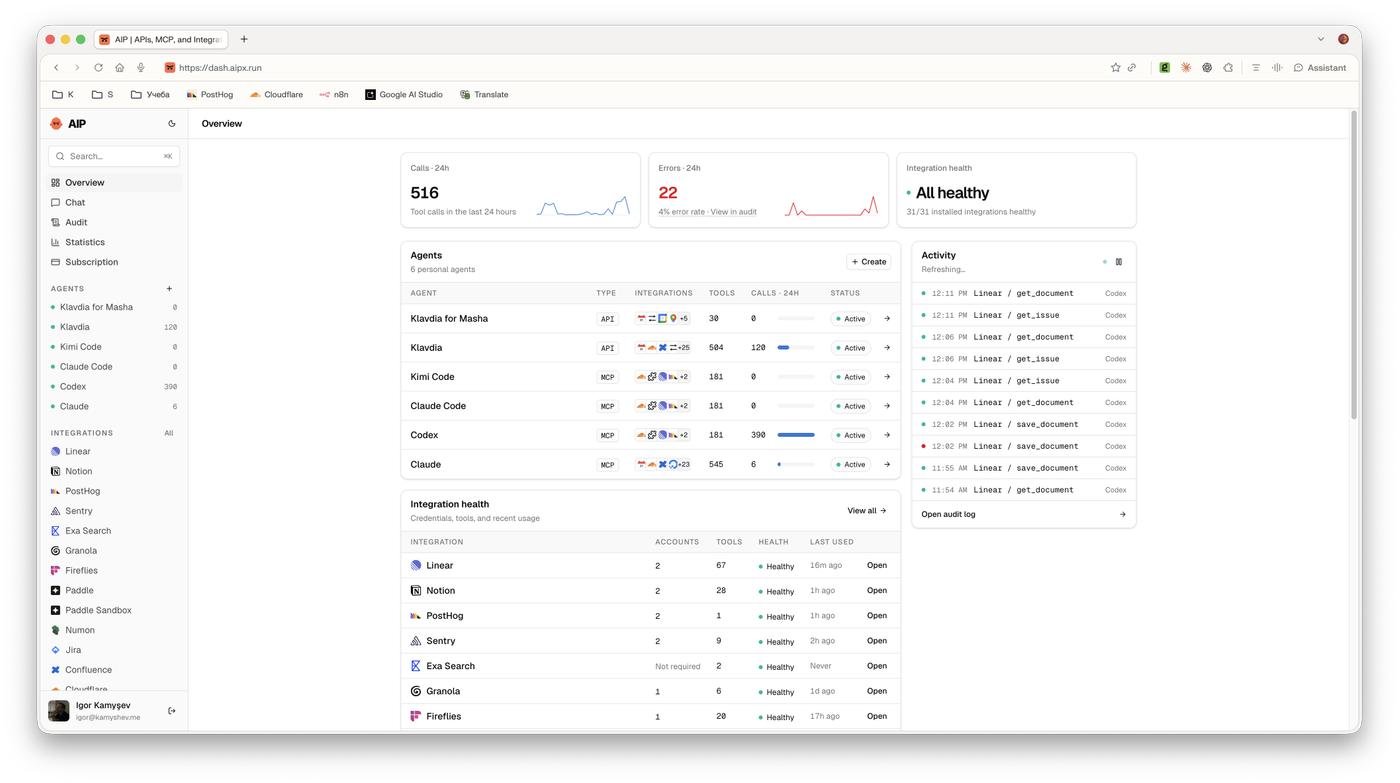Screen dimensions: 1400x783
Task: Navigate back in the browser
Action: coord(56,68)
